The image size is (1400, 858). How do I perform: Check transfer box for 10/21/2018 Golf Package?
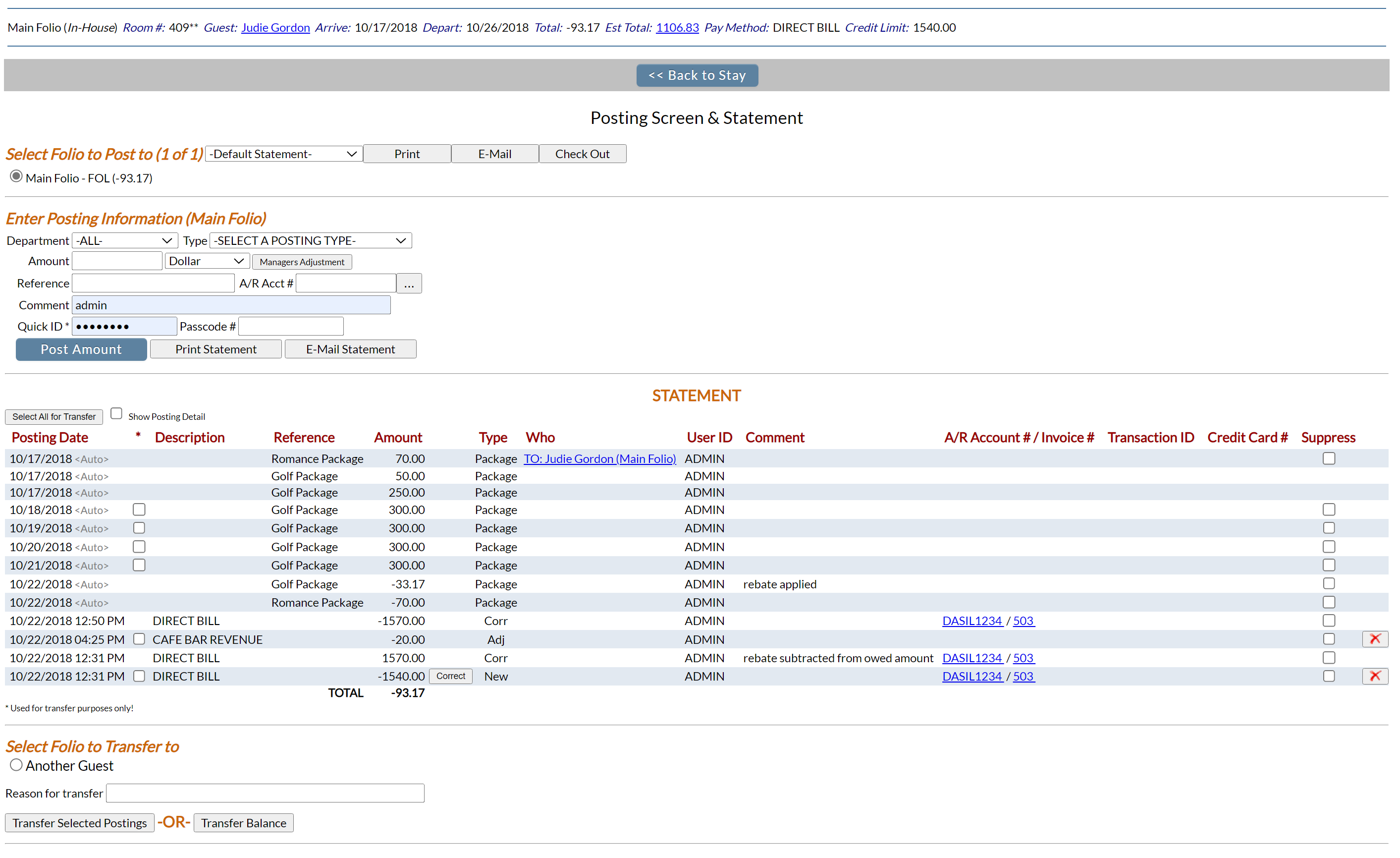click(139, 565)
